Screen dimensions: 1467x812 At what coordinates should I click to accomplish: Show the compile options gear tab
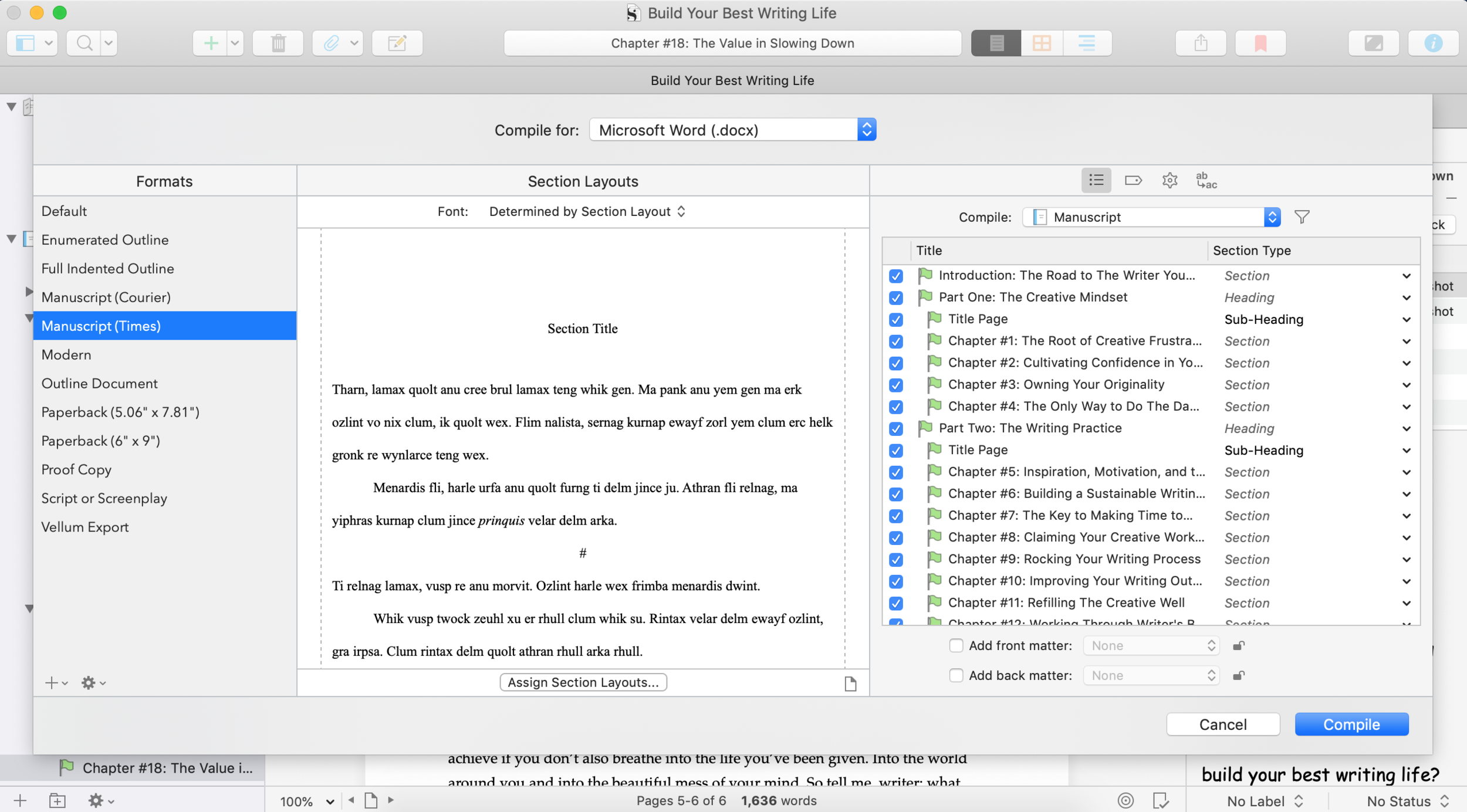1169,180
